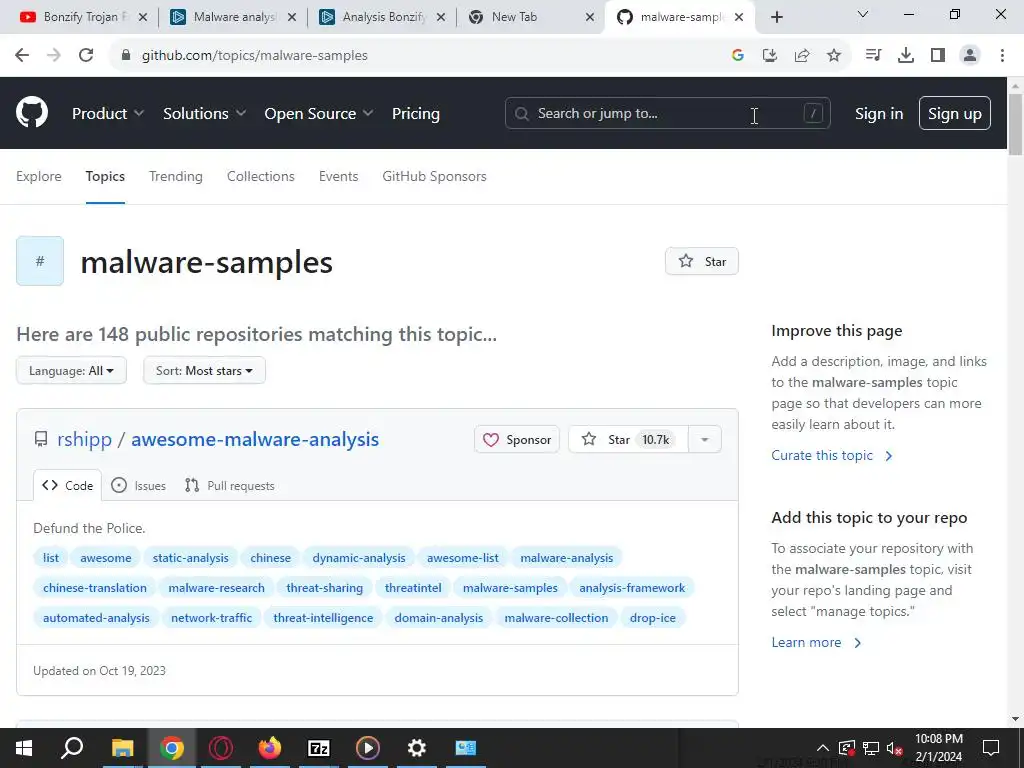Open Sort: Most stars dropdown
Image resolution: width=1024 pixels, height=768 pixels.
pyautogui.click(x=204, y=370)
